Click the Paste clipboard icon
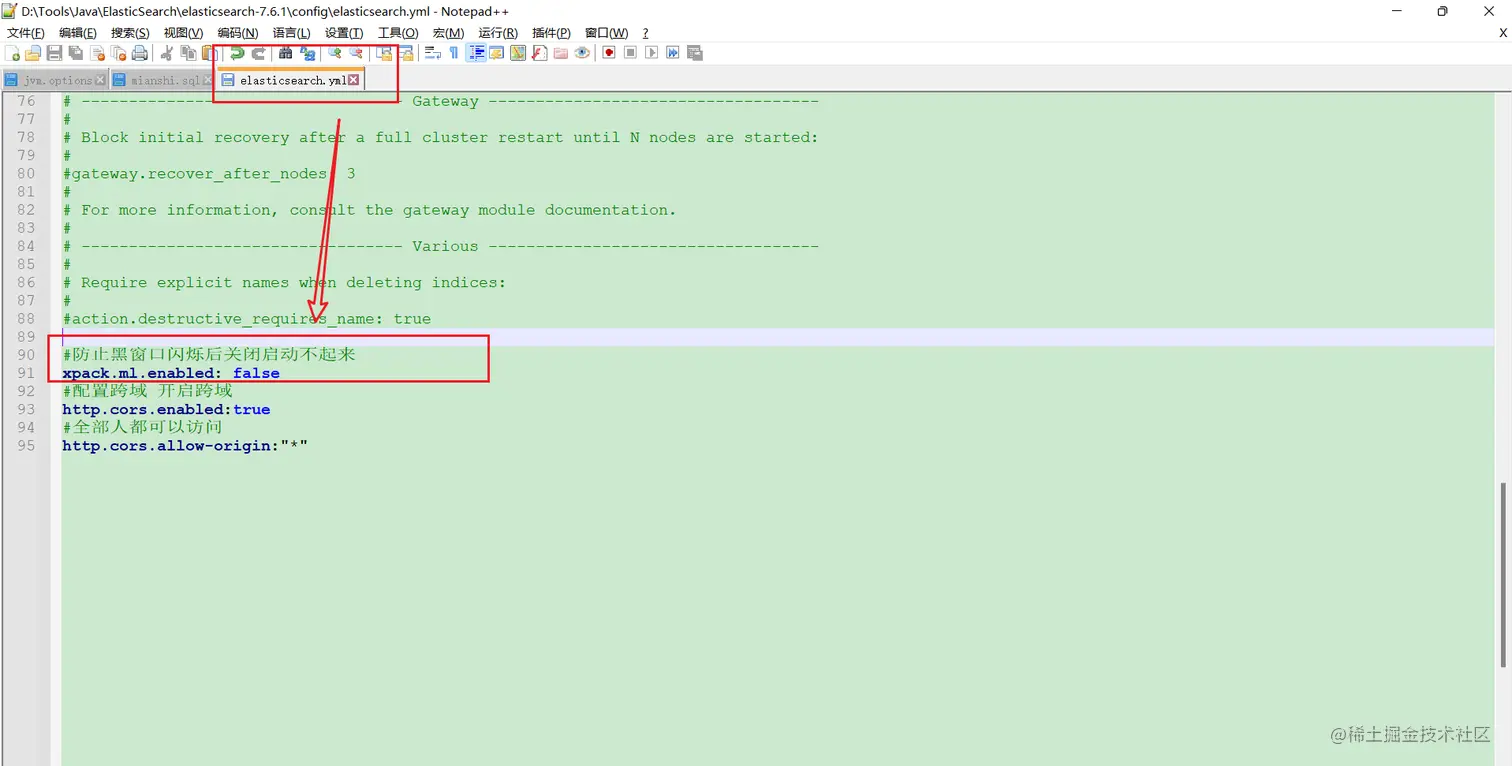The image size is (1512, 766). pos(208,53)
